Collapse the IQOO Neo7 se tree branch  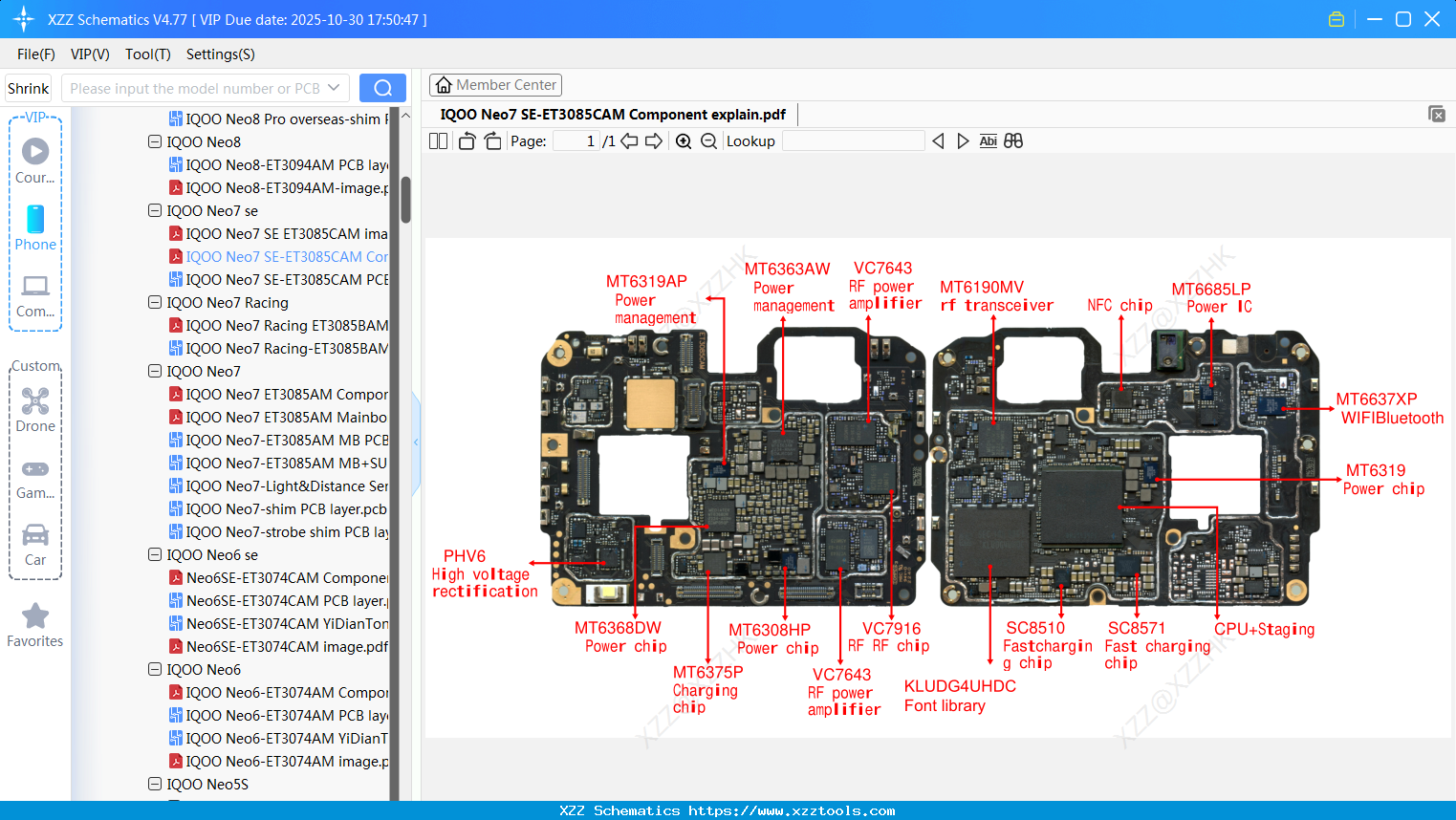click(x=155, y=210)
